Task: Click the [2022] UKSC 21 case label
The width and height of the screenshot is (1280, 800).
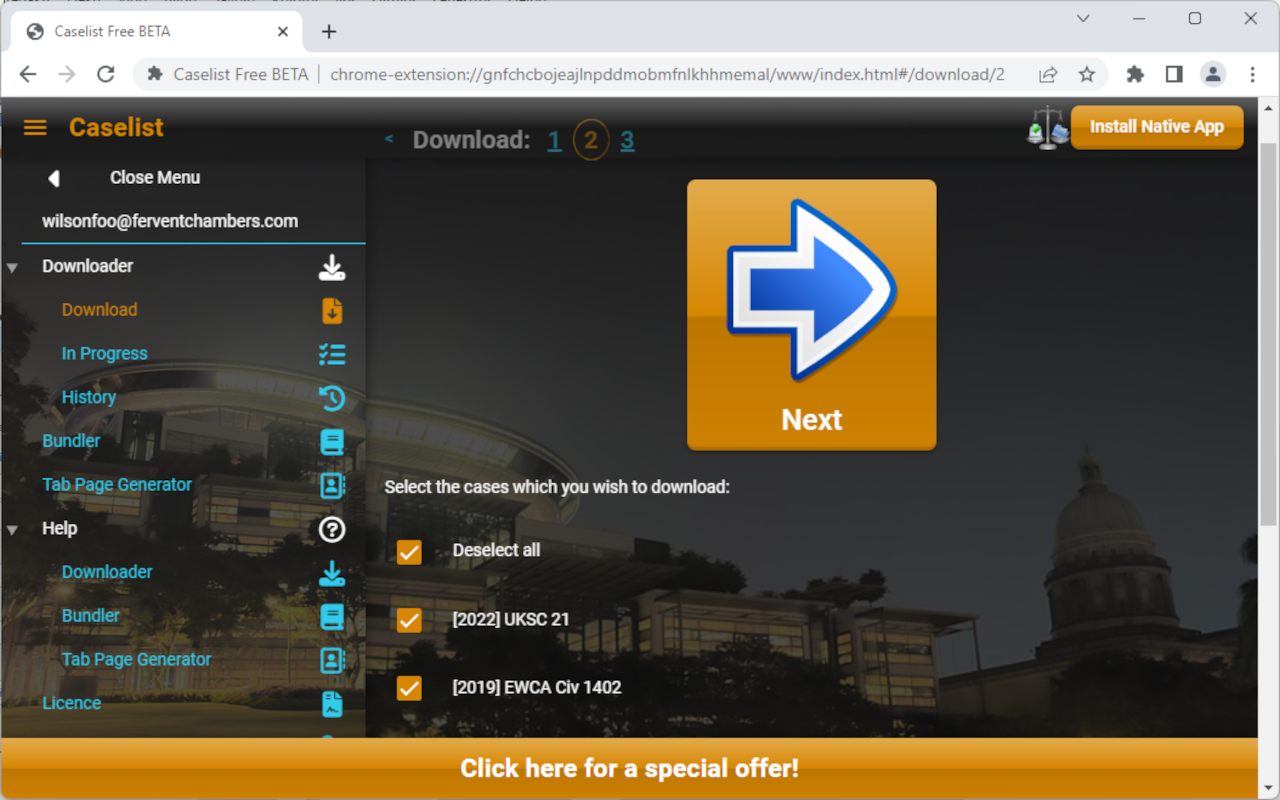Action: click(511, 619)
